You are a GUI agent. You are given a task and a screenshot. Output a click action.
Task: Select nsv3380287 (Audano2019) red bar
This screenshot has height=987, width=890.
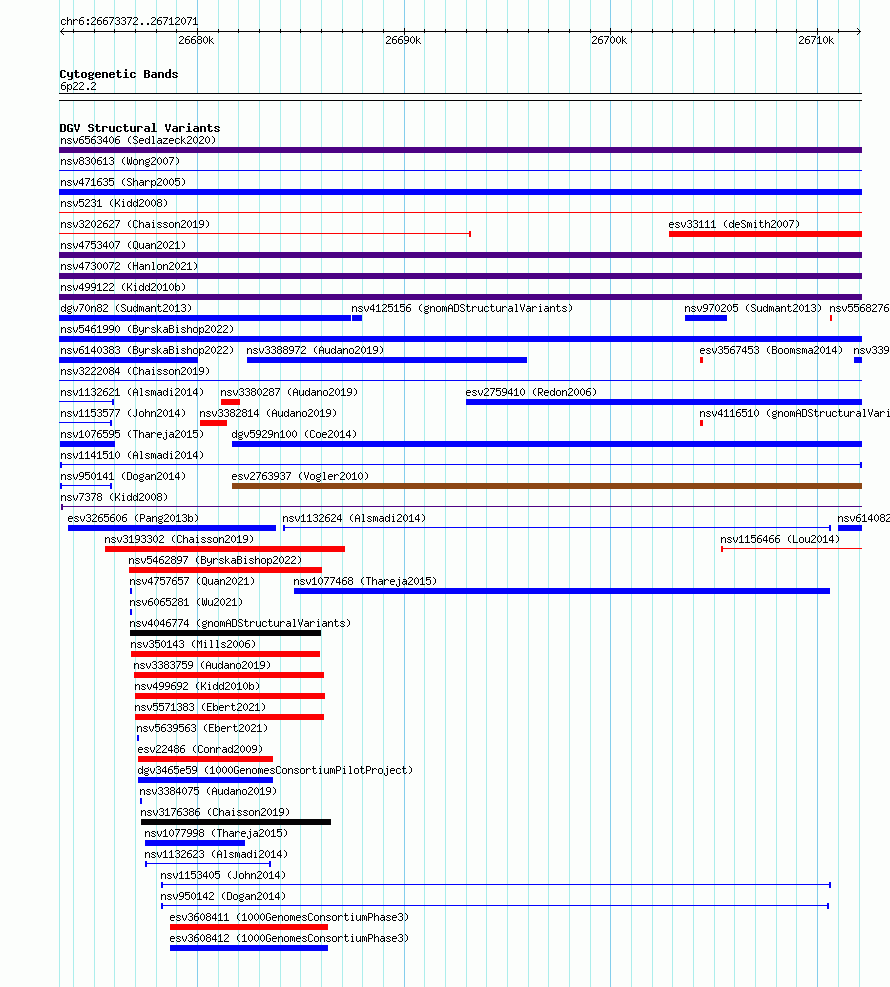click(x=230, y=402)
